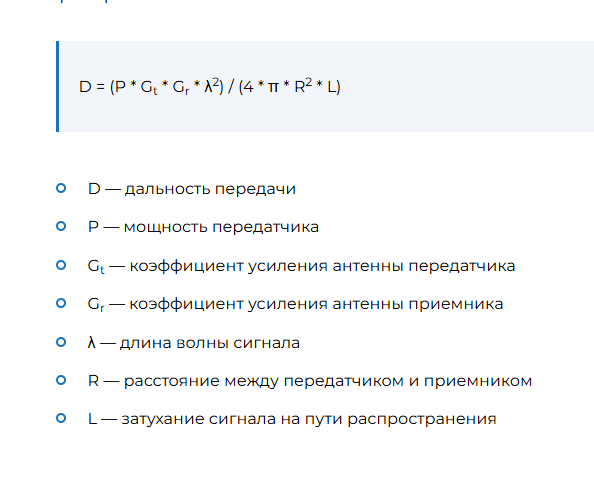594x486 pixels.
Task: Click the formula text starting with D =
Action: tap(209, 87)
